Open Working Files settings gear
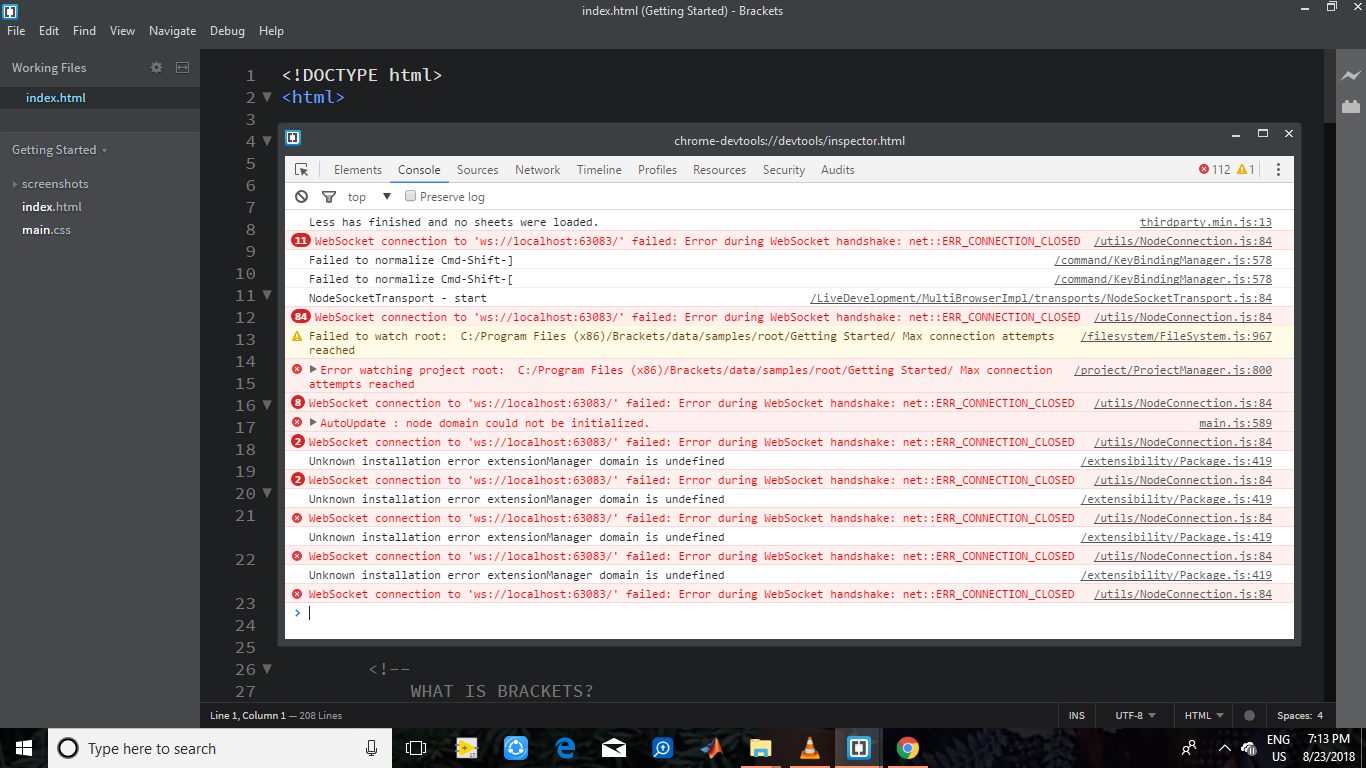 pyautogui.click(x=156, y=67)
